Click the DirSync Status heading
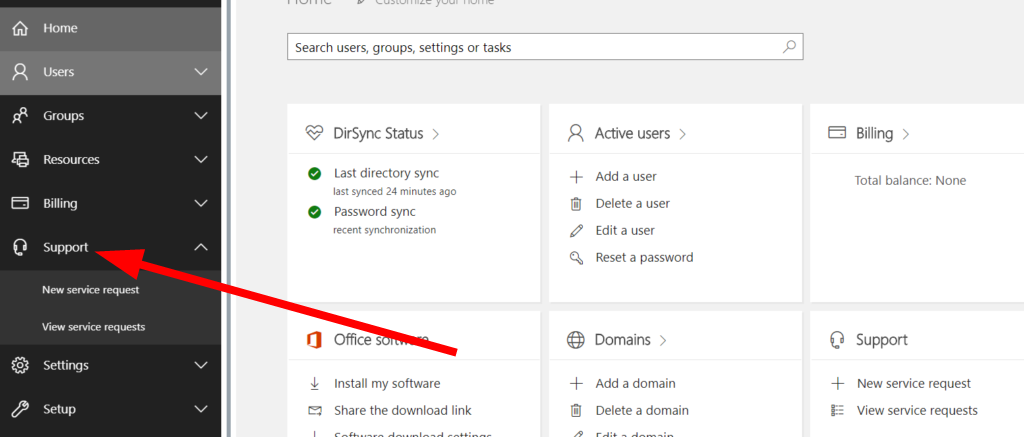Screen dimensions: 1024x437 (x=378, y=134)
